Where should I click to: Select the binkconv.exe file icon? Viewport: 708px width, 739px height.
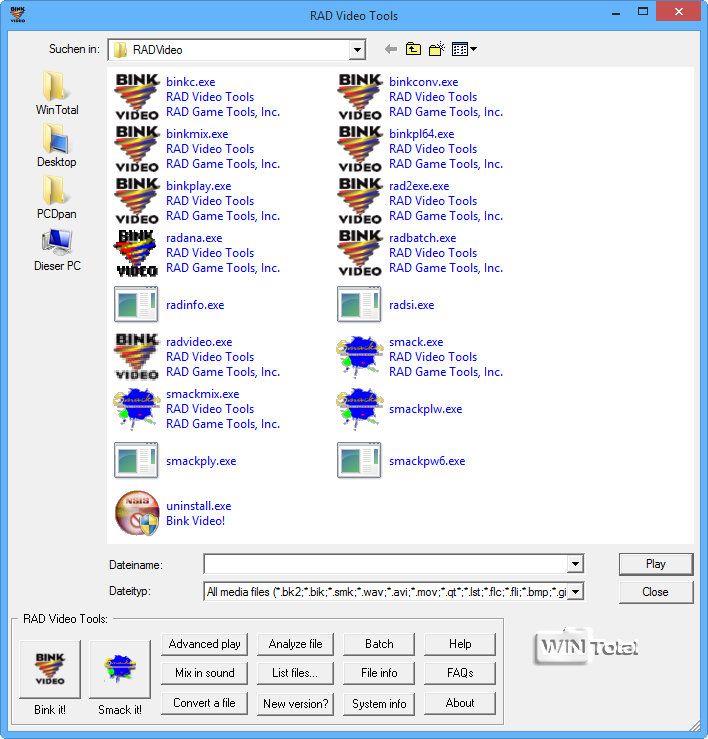(x=360, y=97)
